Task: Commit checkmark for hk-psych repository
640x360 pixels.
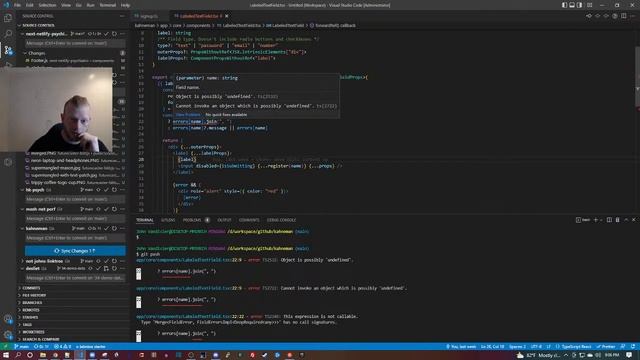Action: click(x=106, y=190)
